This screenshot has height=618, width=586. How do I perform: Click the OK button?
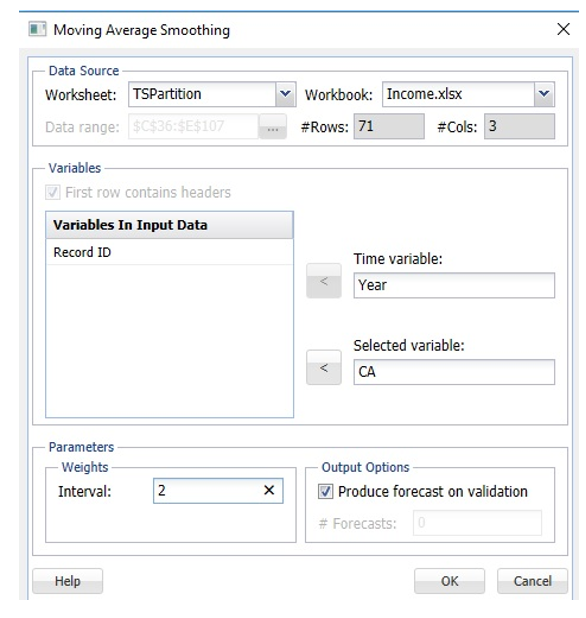coord(449,581)
